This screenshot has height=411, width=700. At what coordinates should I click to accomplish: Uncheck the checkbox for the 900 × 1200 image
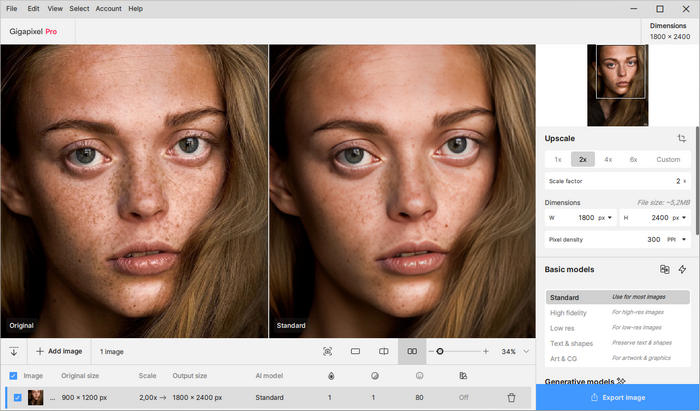[17, 397]
